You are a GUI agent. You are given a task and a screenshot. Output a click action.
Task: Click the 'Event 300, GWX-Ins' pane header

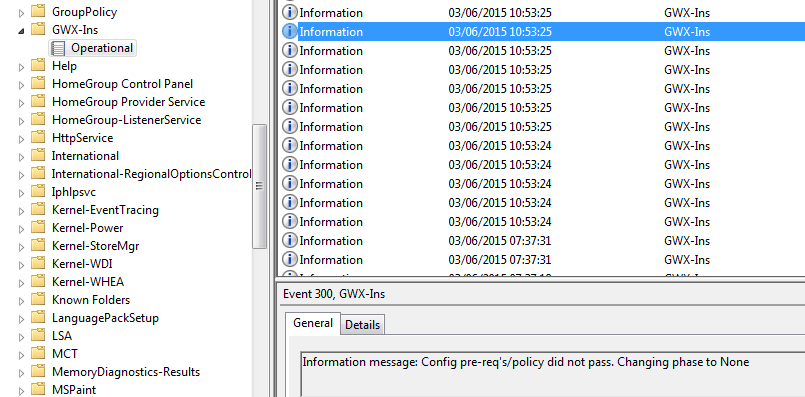(x=334, y=294)
